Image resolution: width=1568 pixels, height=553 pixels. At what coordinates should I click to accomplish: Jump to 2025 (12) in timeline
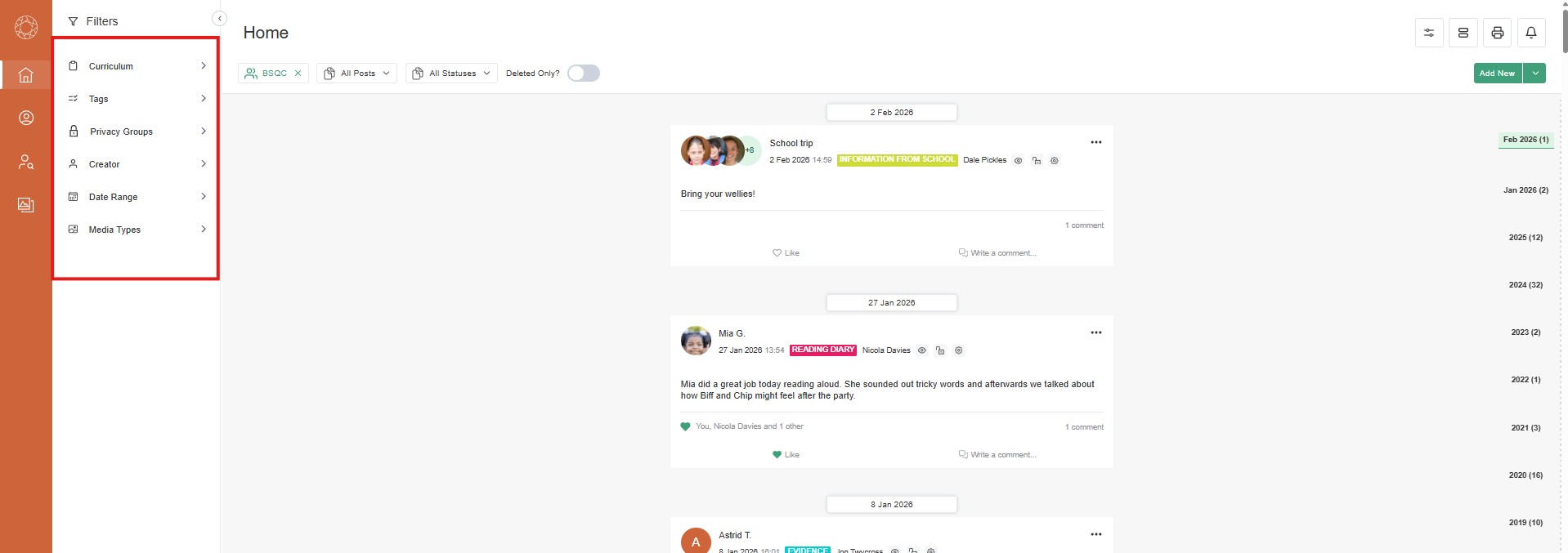pos(1525,238)
